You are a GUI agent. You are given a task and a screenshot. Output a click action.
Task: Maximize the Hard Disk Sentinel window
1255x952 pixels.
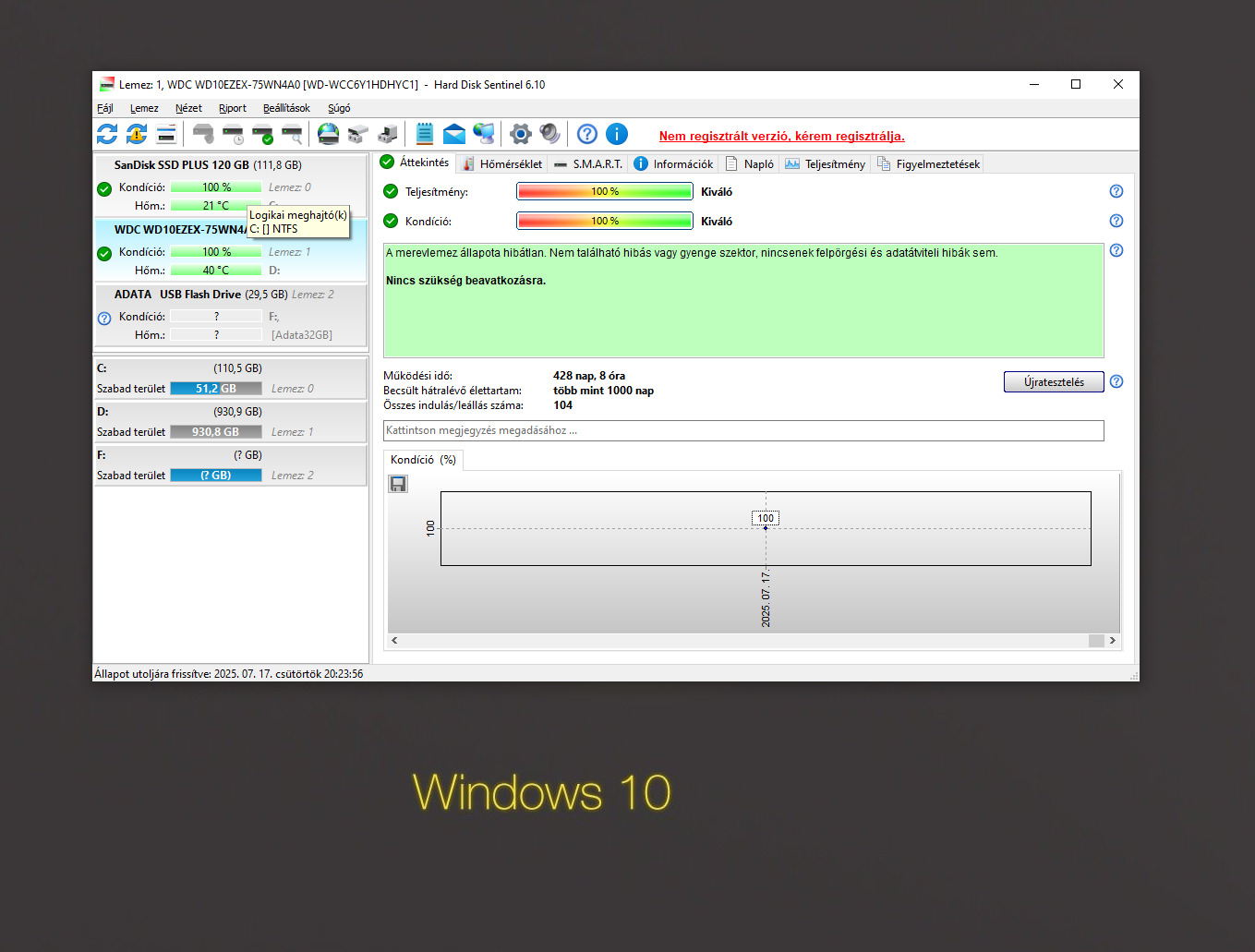(1076, 84)
